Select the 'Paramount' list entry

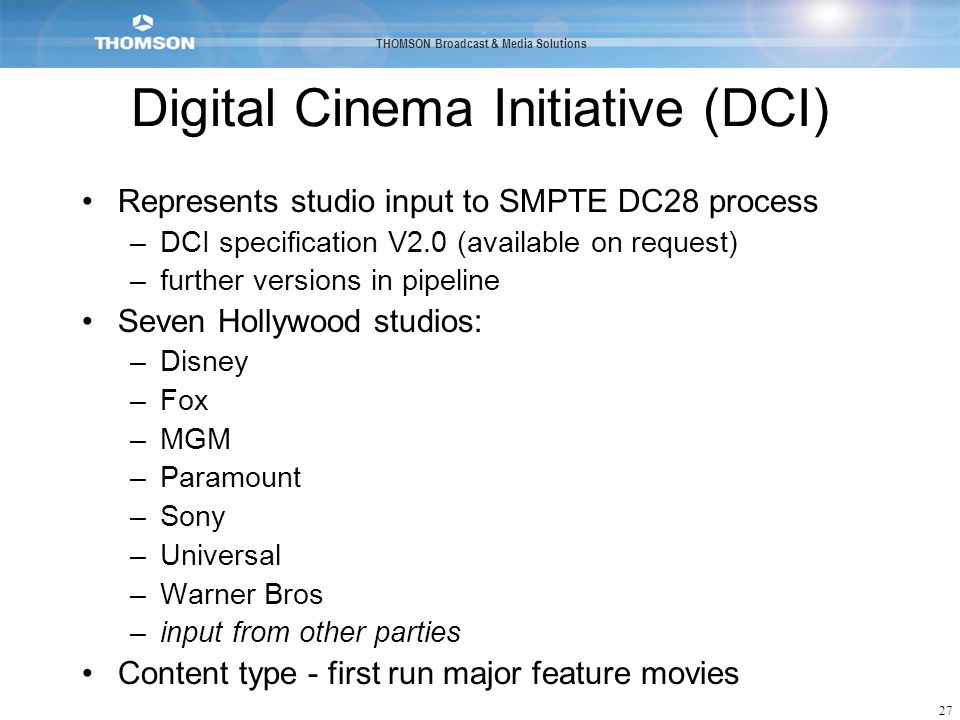(x=230, y=478)
